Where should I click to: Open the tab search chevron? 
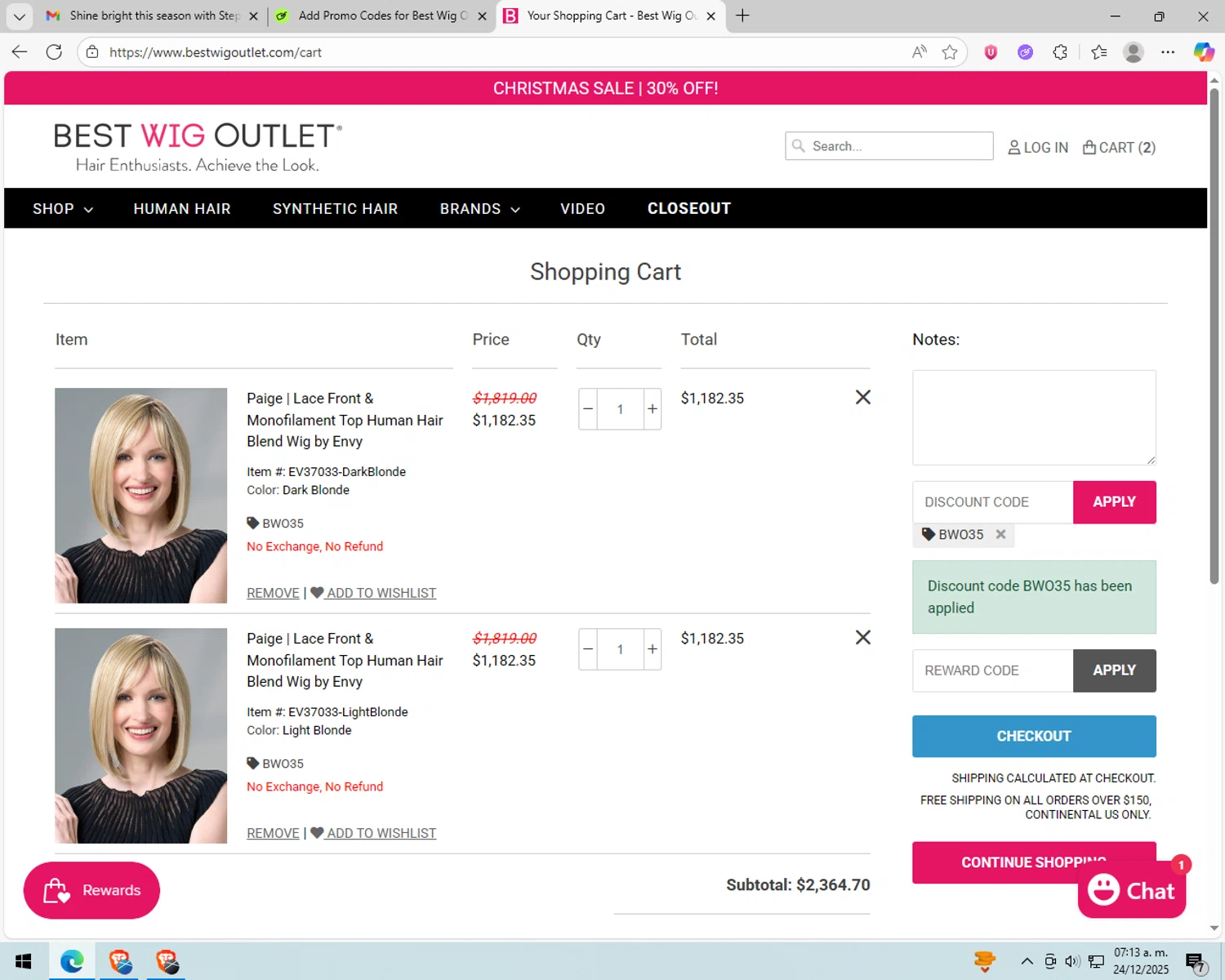20,16
